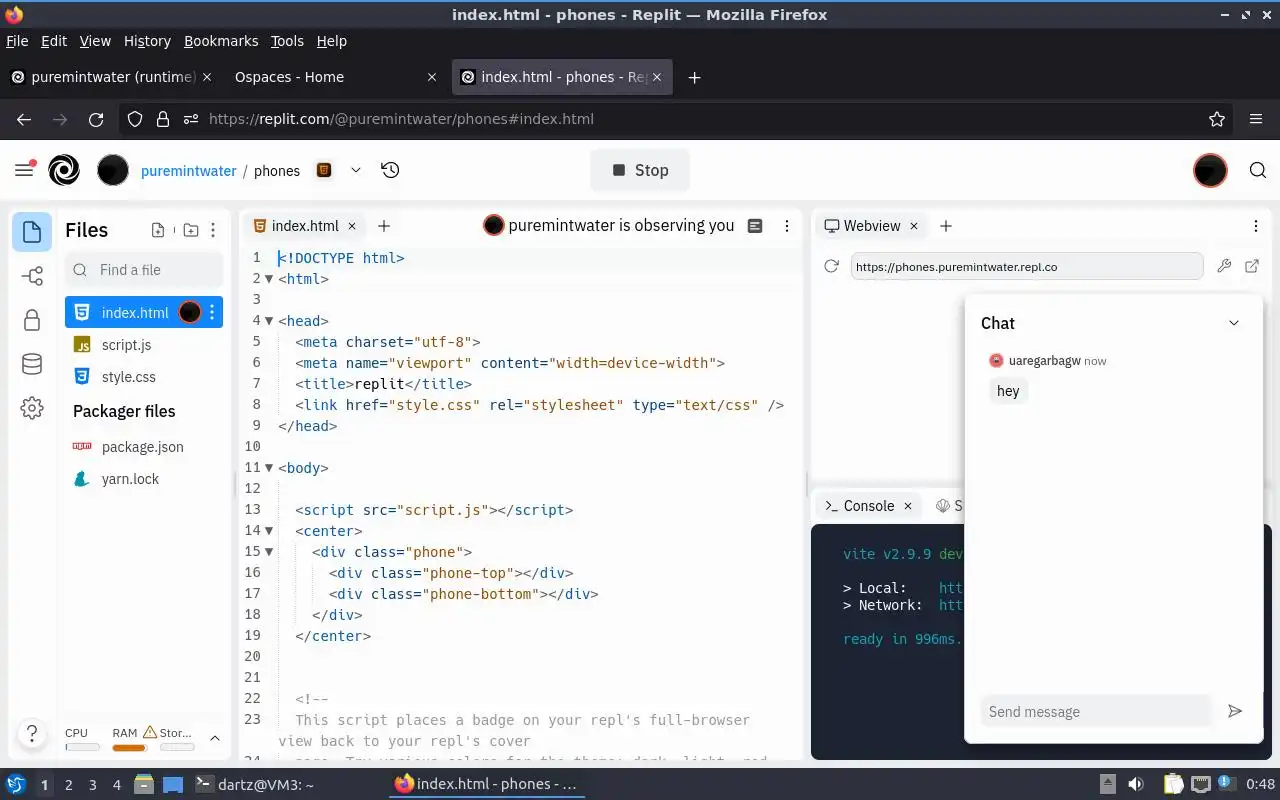
Task: Open the repl version history icon
Action: [391, 170]
